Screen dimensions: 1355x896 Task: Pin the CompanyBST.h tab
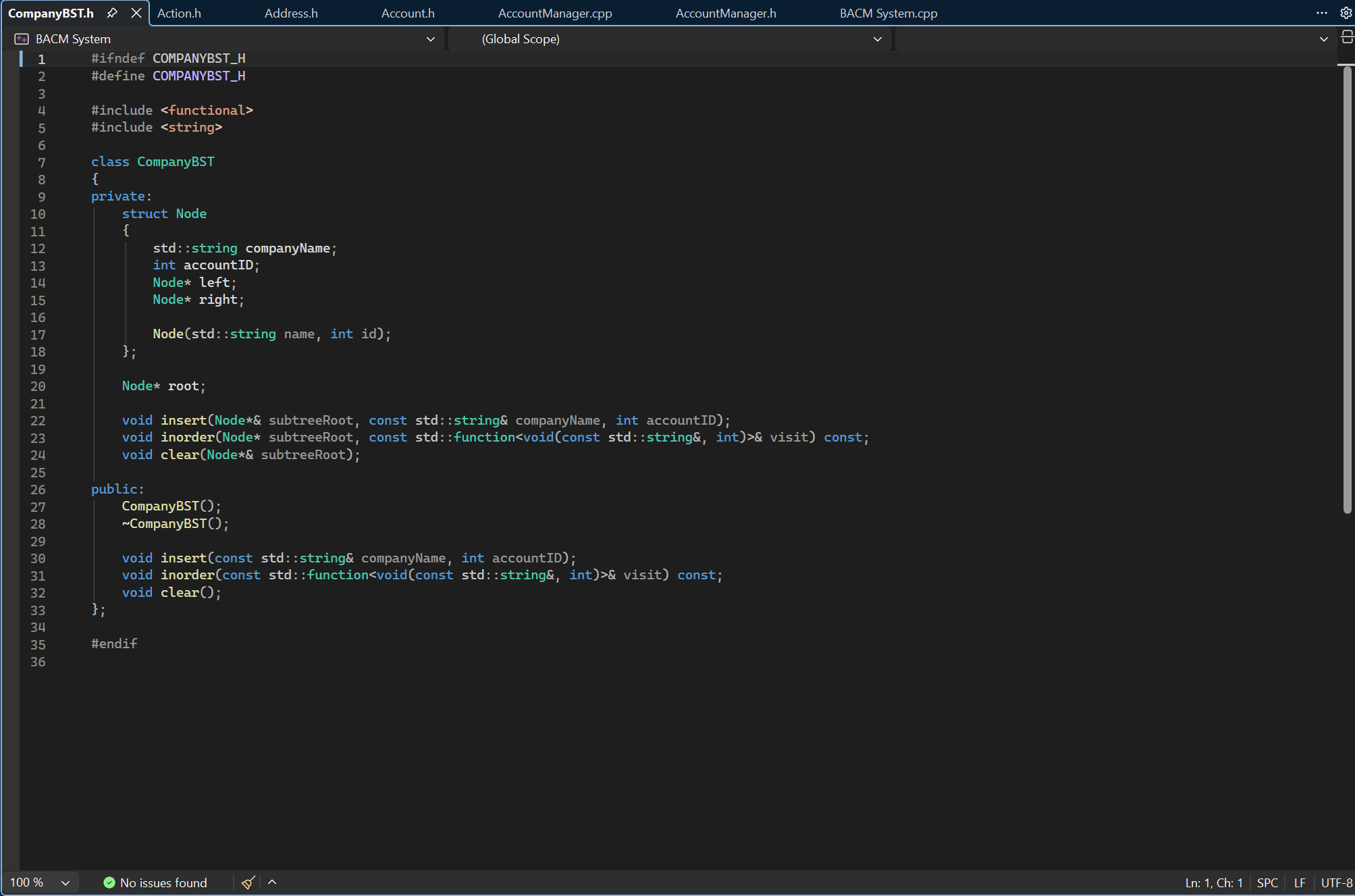click(112, 13)
